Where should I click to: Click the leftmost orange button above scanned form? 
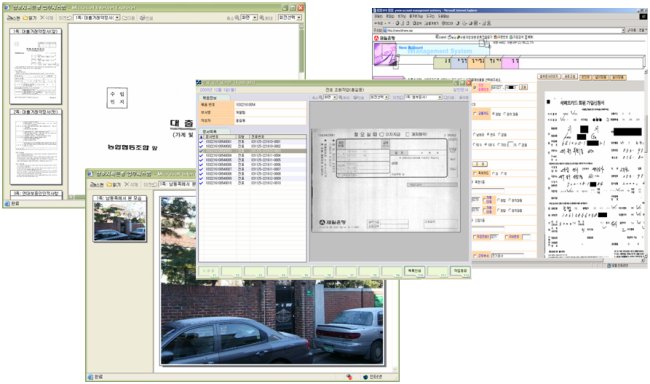[x=585, y=77]
